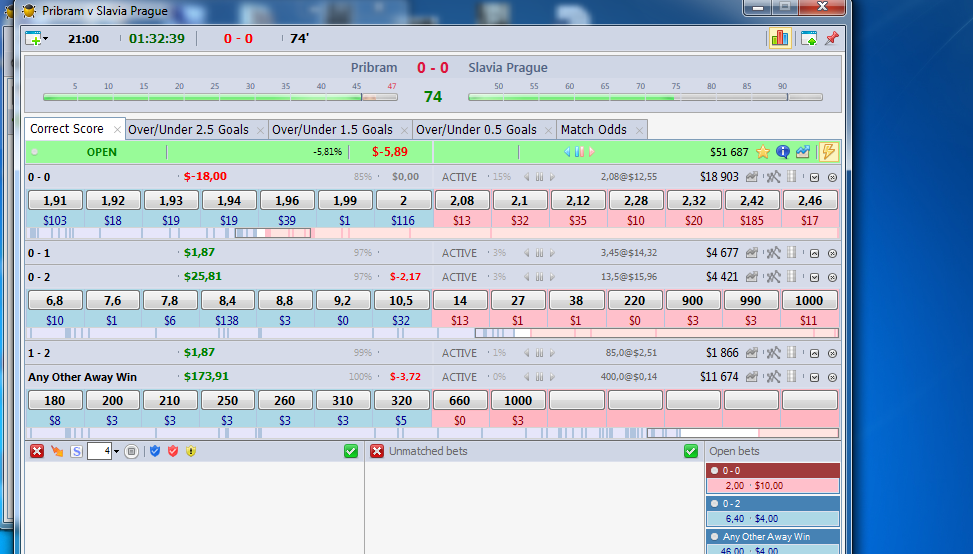Select radio dot on 0 - 0 open bet

click(x=714, y=470)
